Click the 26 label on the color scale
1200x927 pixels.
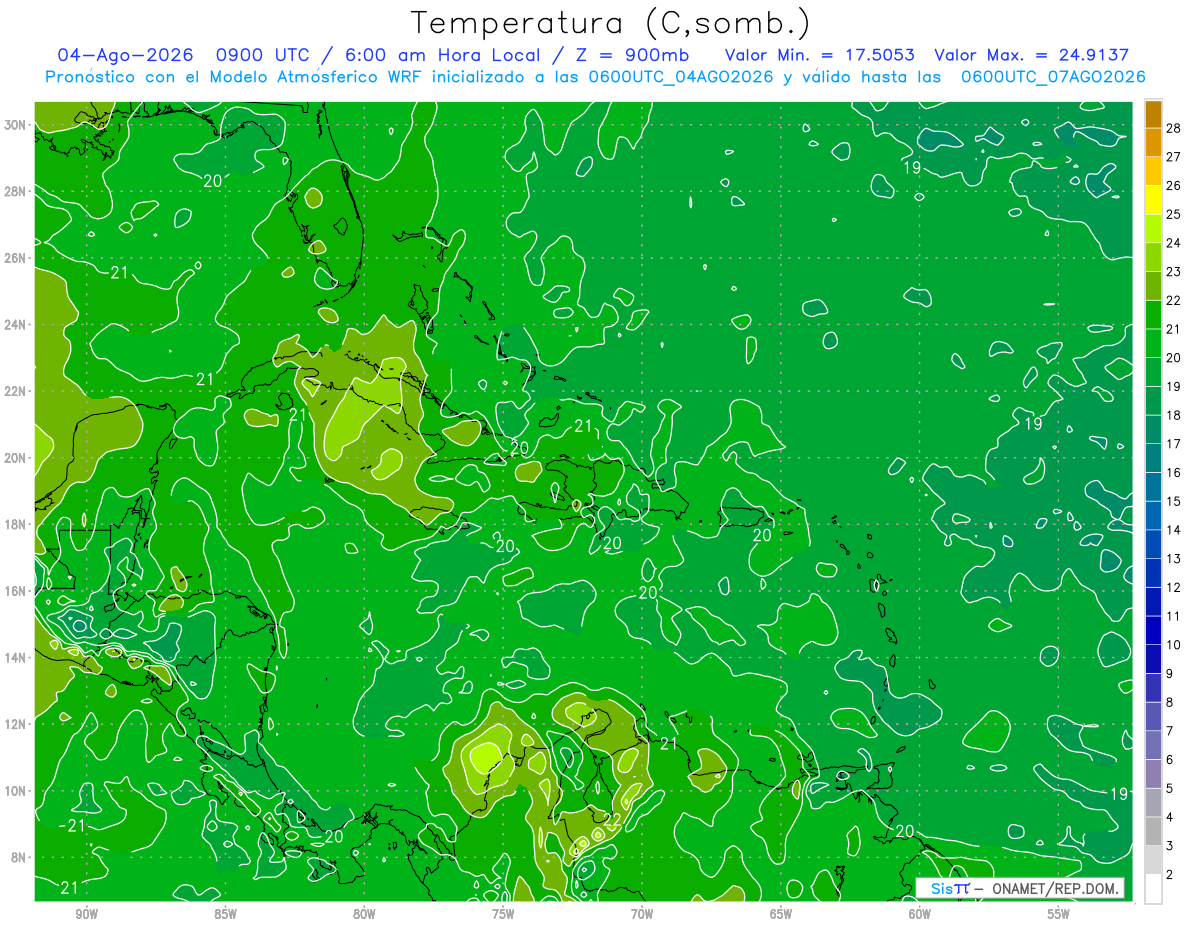pos(1175,186)
